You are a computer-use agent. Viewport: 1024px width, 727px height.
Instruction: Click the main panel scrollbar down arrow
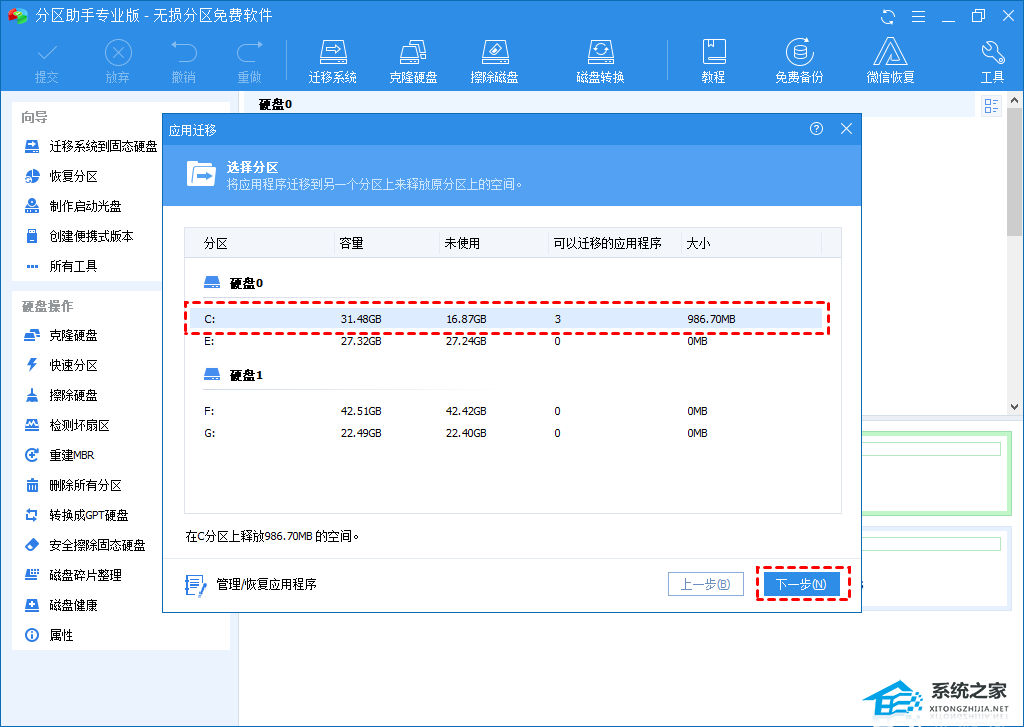point(1014,407)
